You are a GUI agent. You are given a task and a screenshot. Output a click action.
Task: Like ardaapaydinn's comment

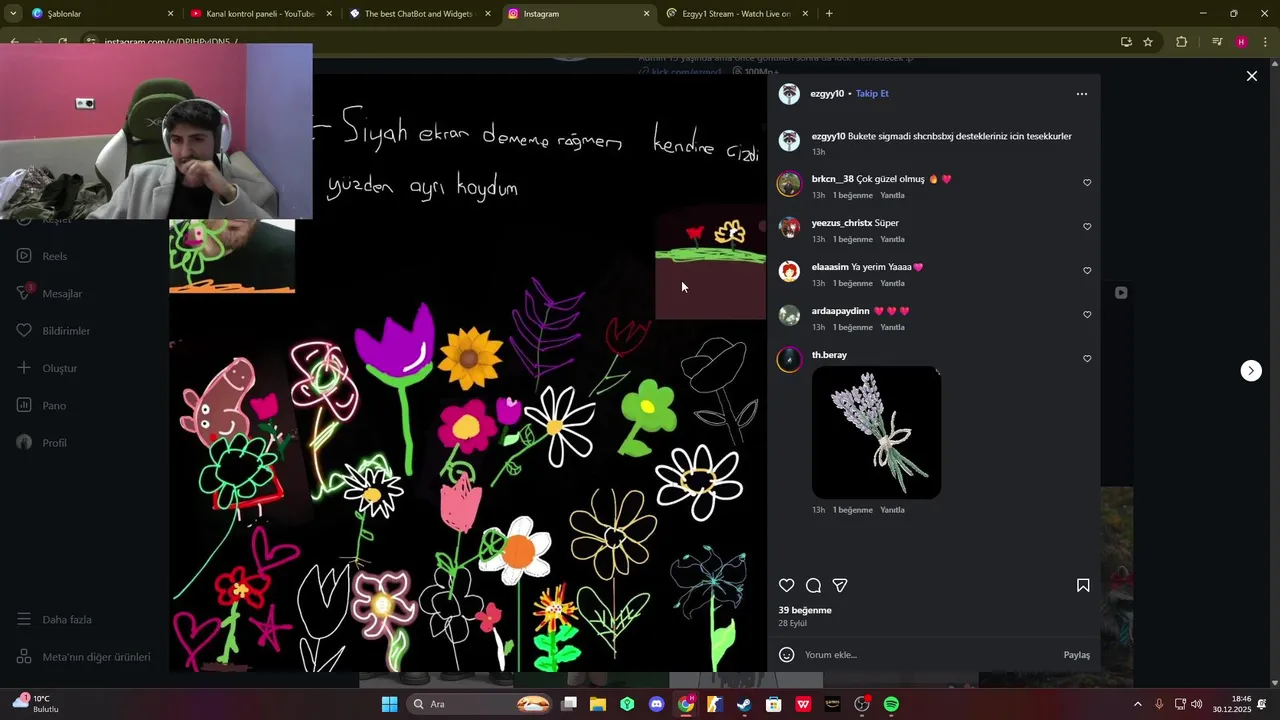pos(1087,315)
